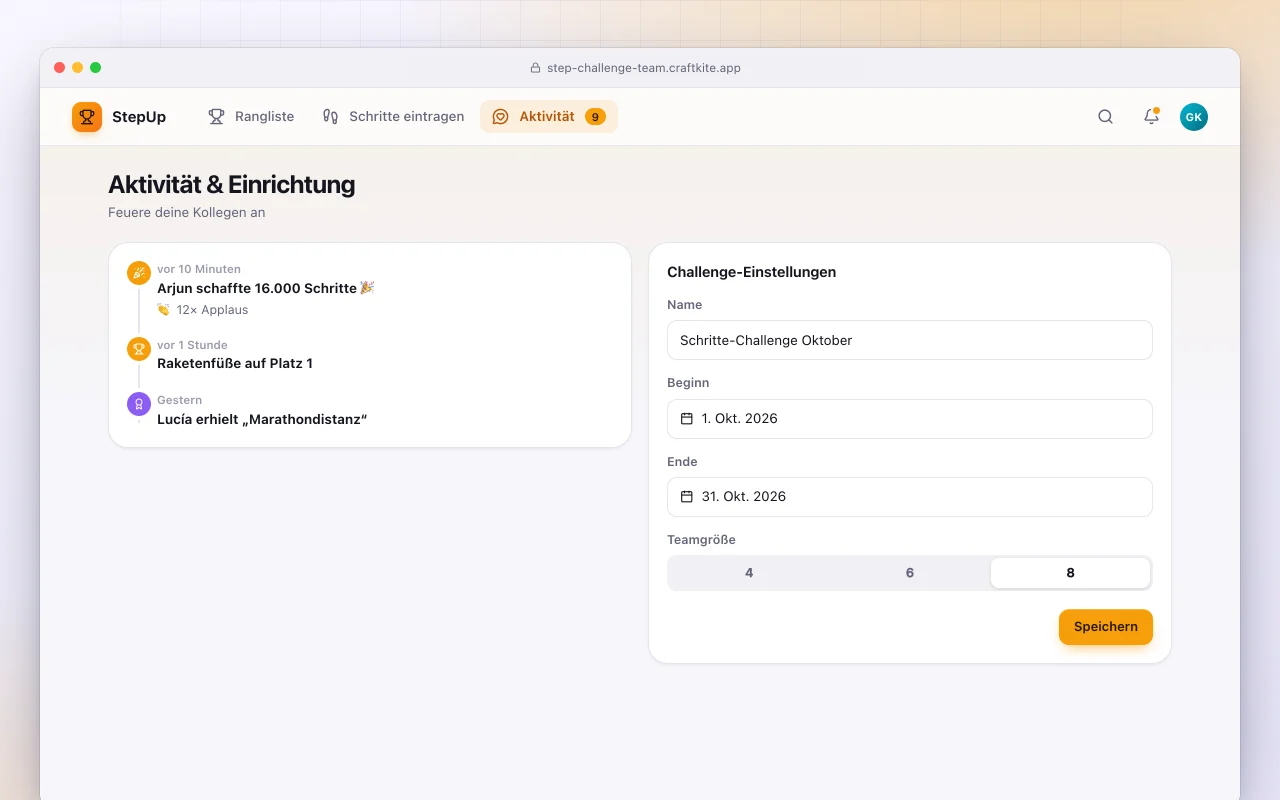The width and height of the screenshot is (1280, 800).
Task: Click "Raketenfüße auf Platz 1" entry
Action: click(x=235, y=364)
